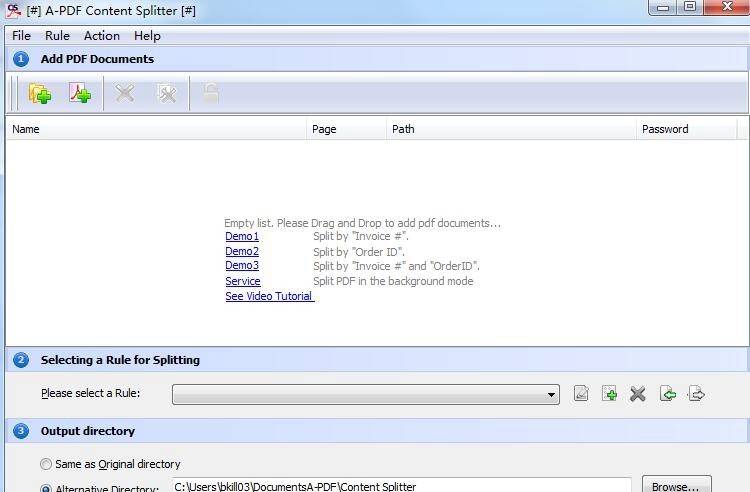Open See Video Tutorial link
750x492 pixels.
(270, 296)
